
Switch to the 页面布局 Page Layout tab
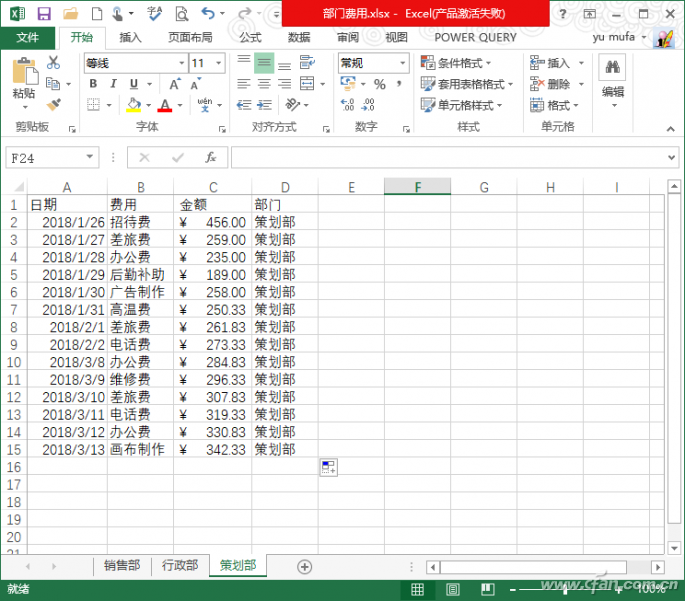[x=190, y=38]
